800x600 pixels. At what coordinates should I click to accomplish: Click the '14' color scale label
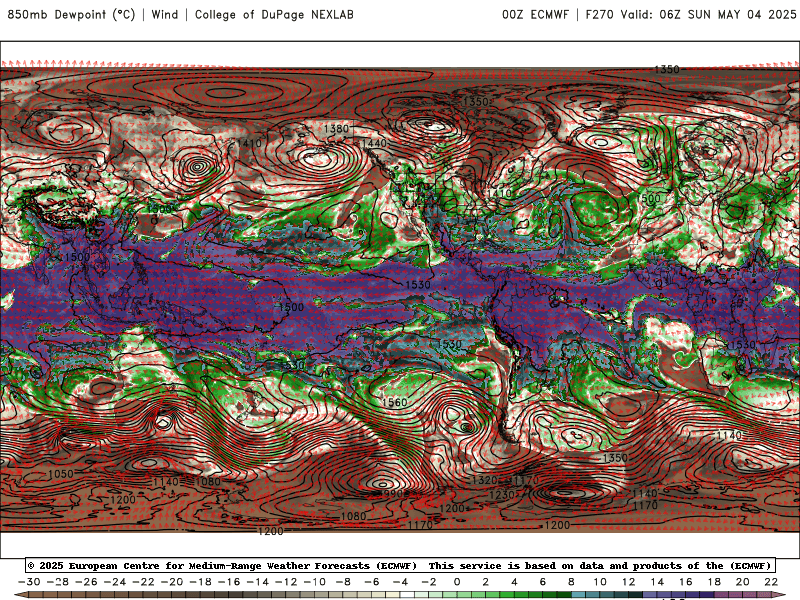657,582
